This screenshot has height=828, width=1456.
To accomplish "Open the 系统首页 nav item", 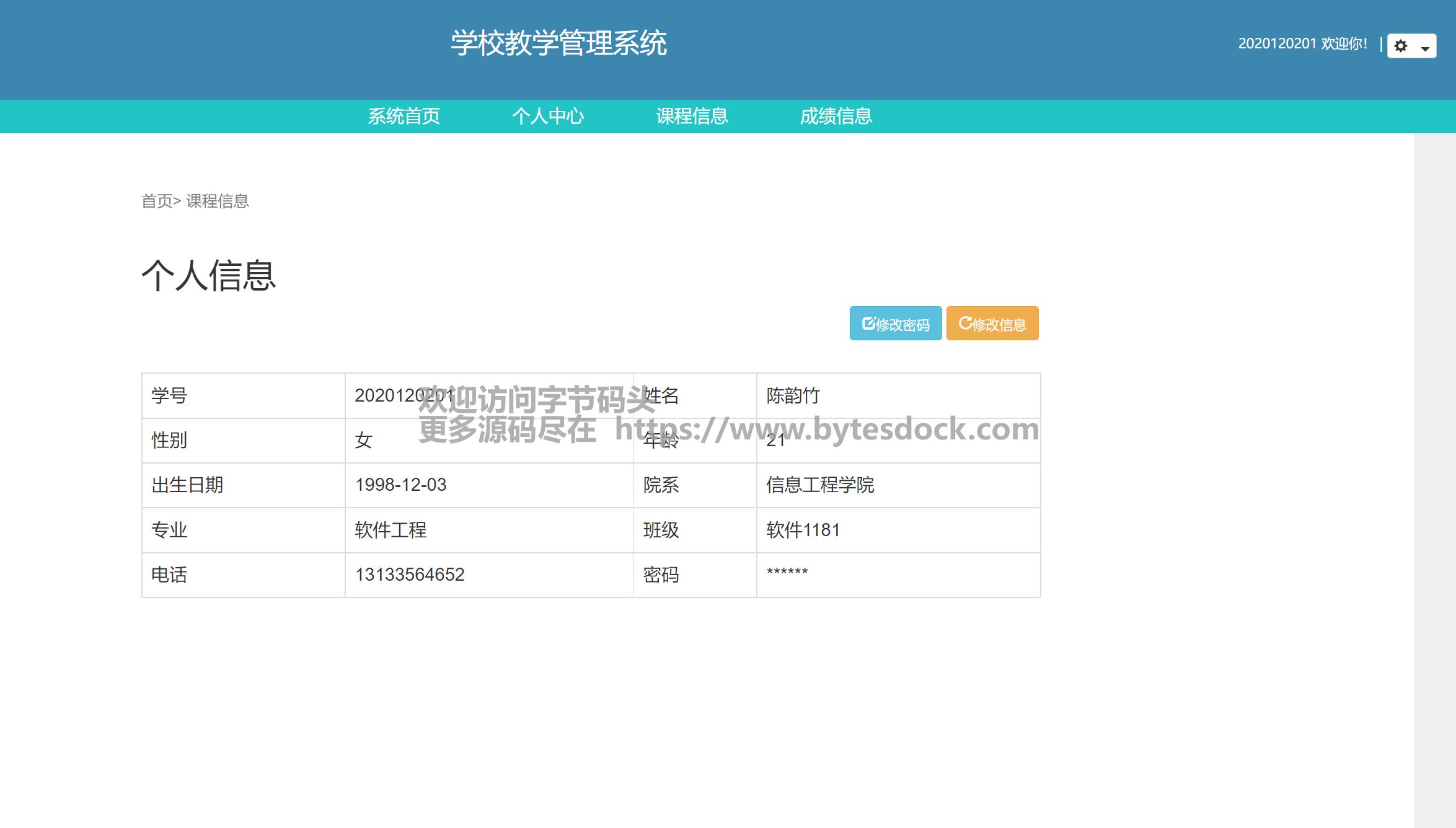I will coord(404,116).
